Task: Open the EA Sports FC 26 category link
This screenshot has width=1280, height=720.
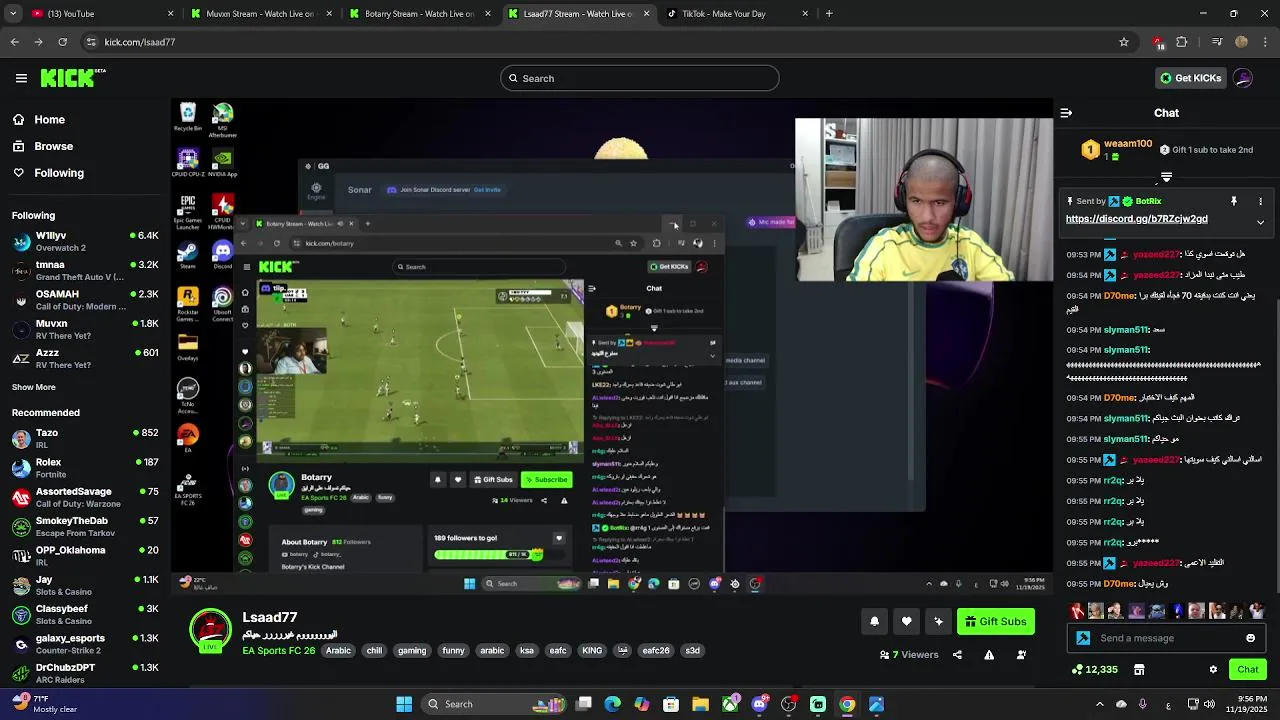Action: pyautogui.click(x=278, y=651)
